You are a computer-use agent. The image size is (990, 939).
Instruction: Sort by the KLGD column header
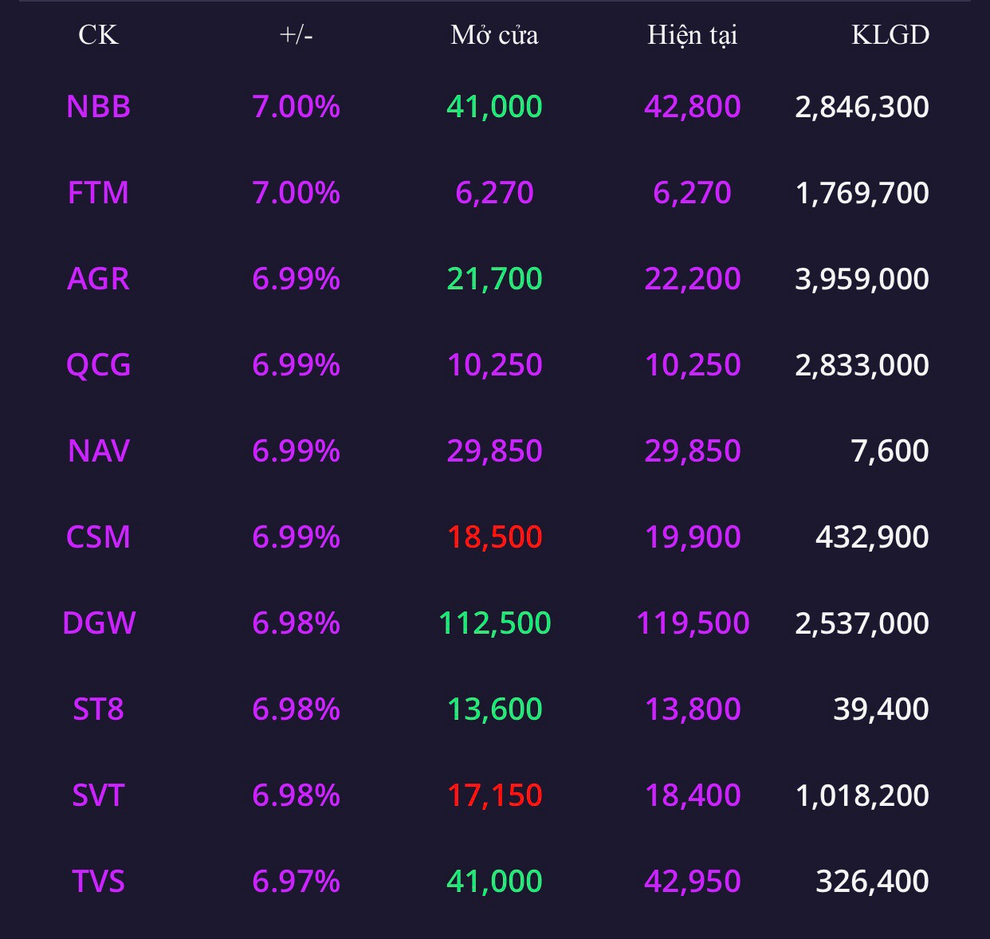890,35
